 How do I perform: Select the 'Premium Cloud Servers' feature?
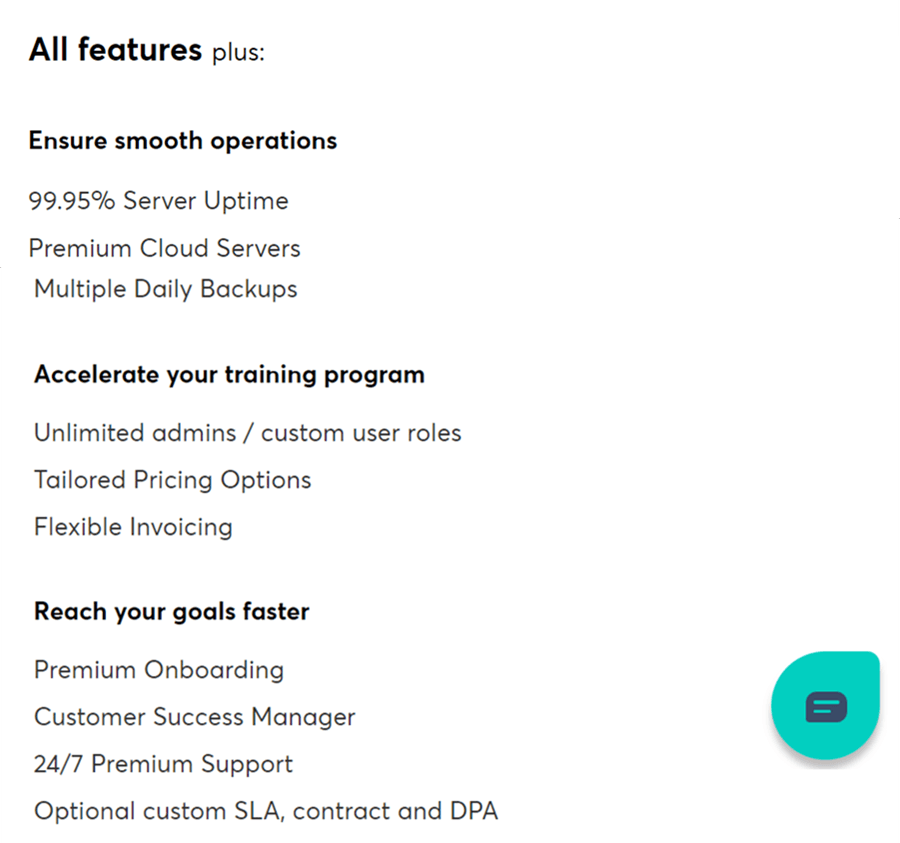pos(164,248)
